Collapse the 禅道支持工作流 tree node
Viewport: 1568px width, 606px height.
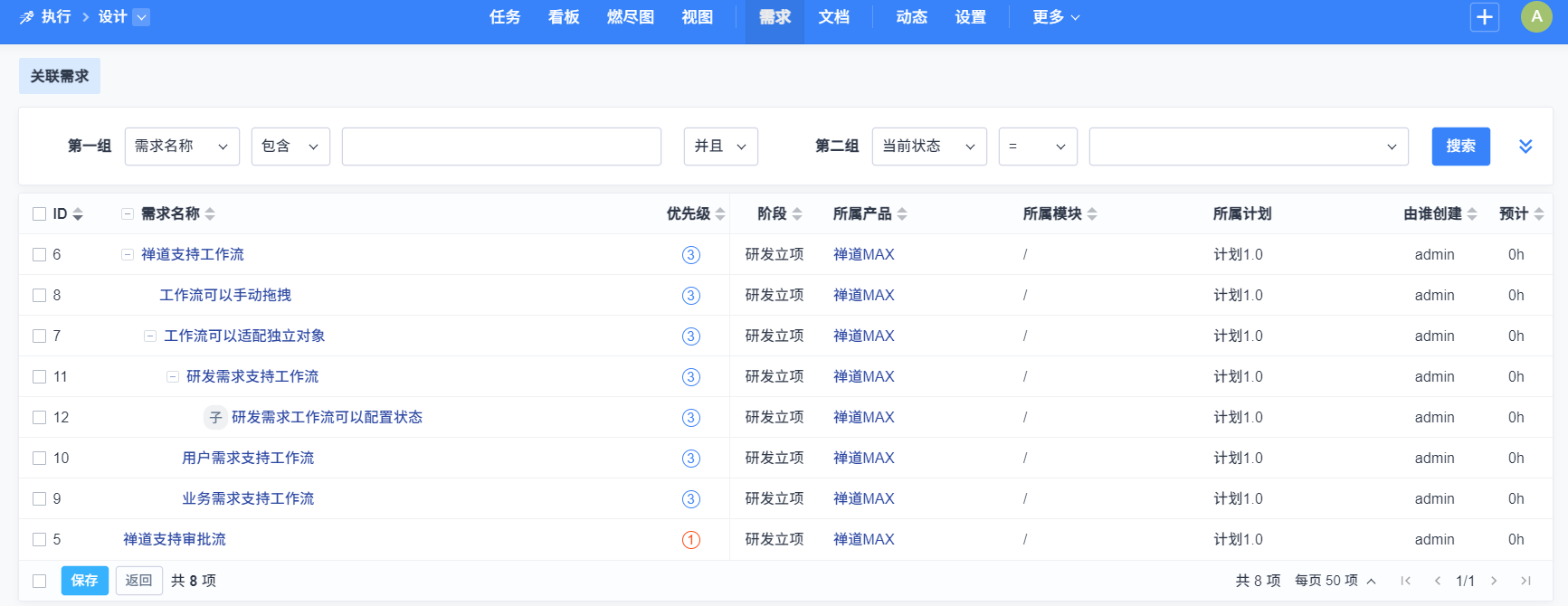click(x=128, y=255)
